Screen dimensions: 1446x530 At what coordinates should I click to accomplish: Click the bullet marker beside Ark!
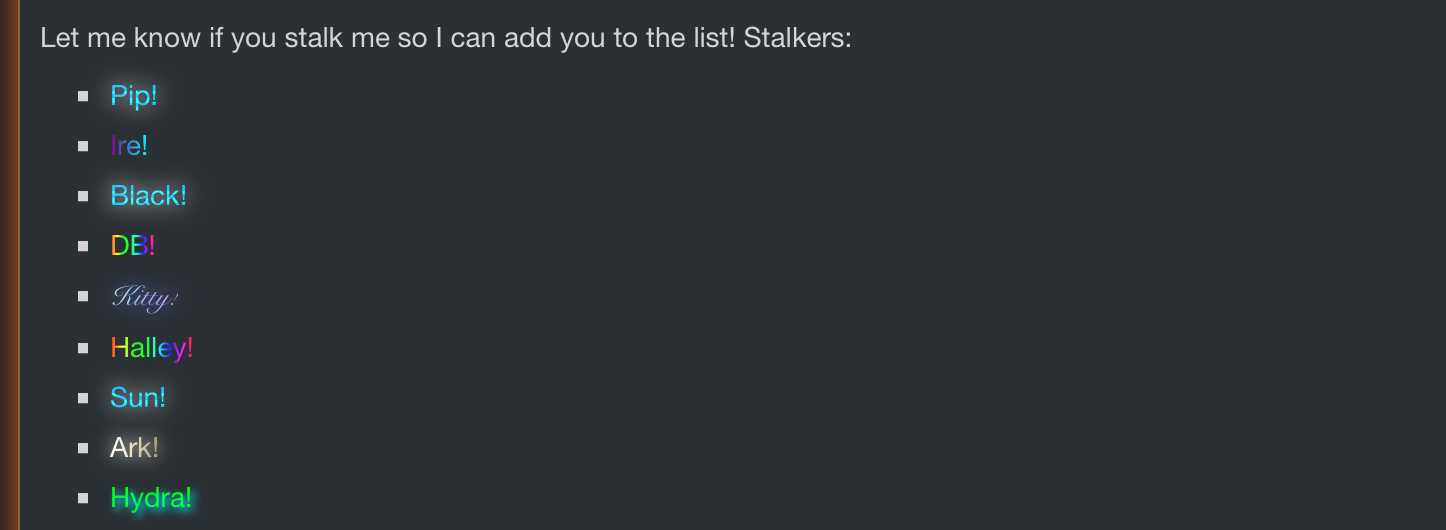coord(84,448)
